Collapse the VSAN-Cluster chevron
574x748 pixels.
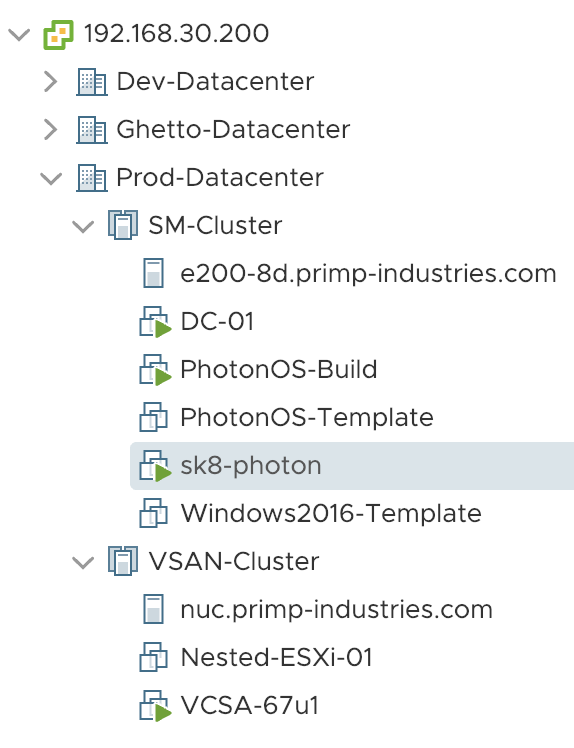tap(83, 562)
